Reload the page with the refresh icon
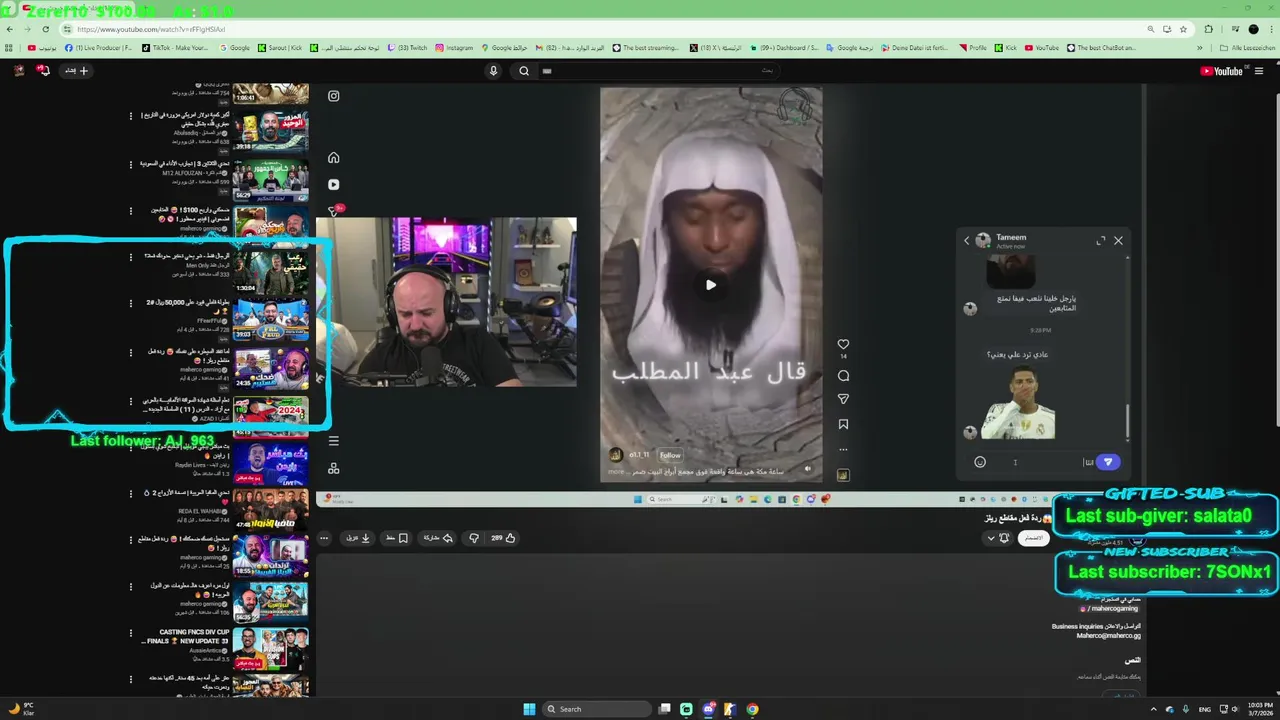The width and height of the screenshot is (1280, 720). tap(46, 29)
